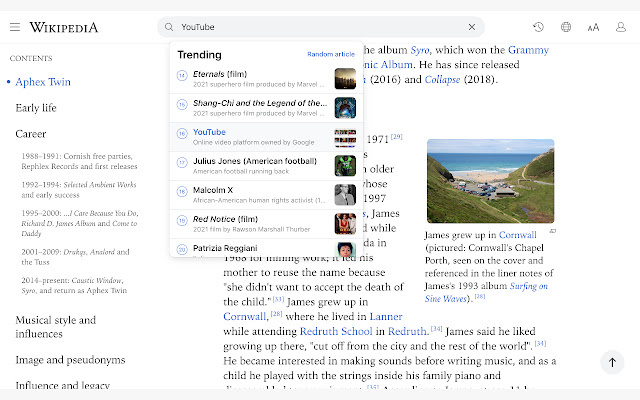Open Image and pseudonyms section
This screenshot has width=640, height=400.
pos(70,359)
